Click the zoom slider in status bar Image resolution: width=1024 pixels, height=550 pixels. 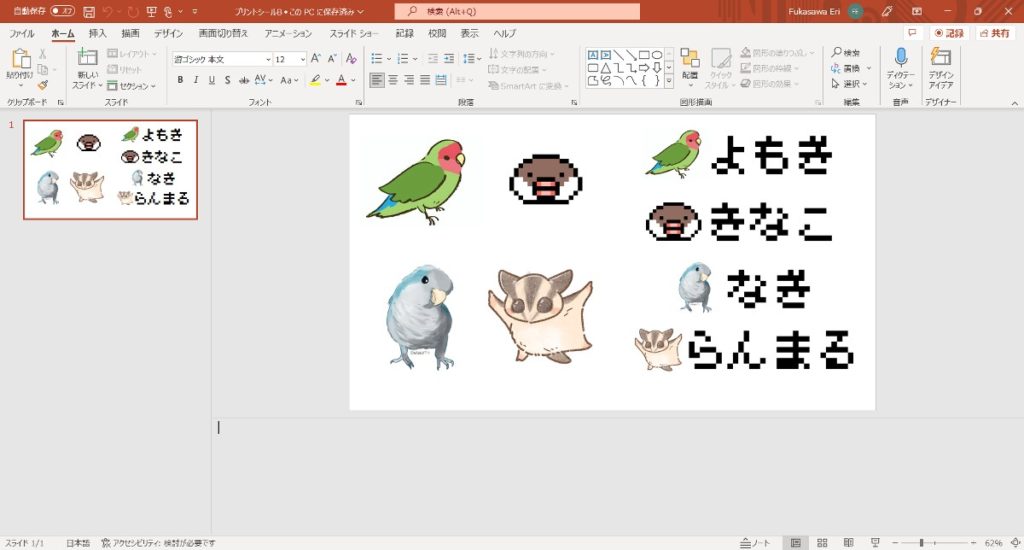(x=920, y=542)
